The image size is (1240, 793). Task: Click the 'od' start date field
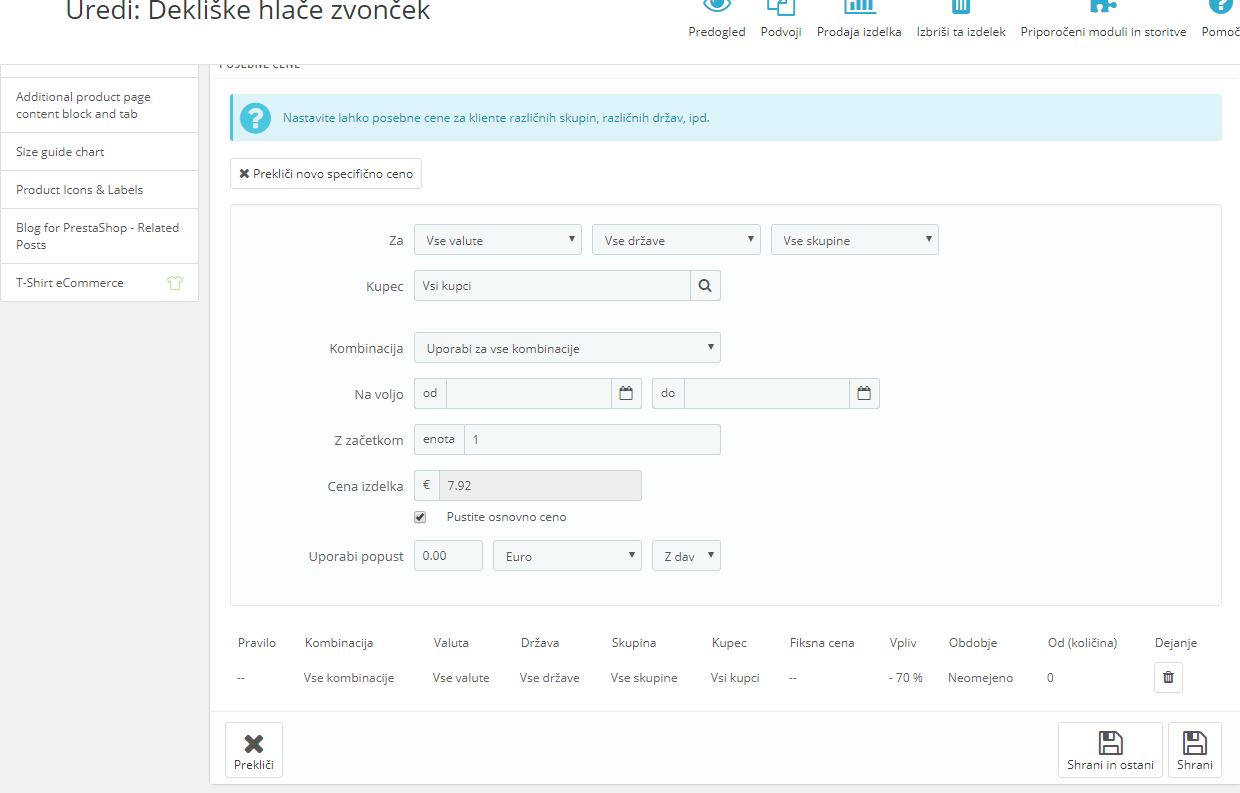point(529,393)
